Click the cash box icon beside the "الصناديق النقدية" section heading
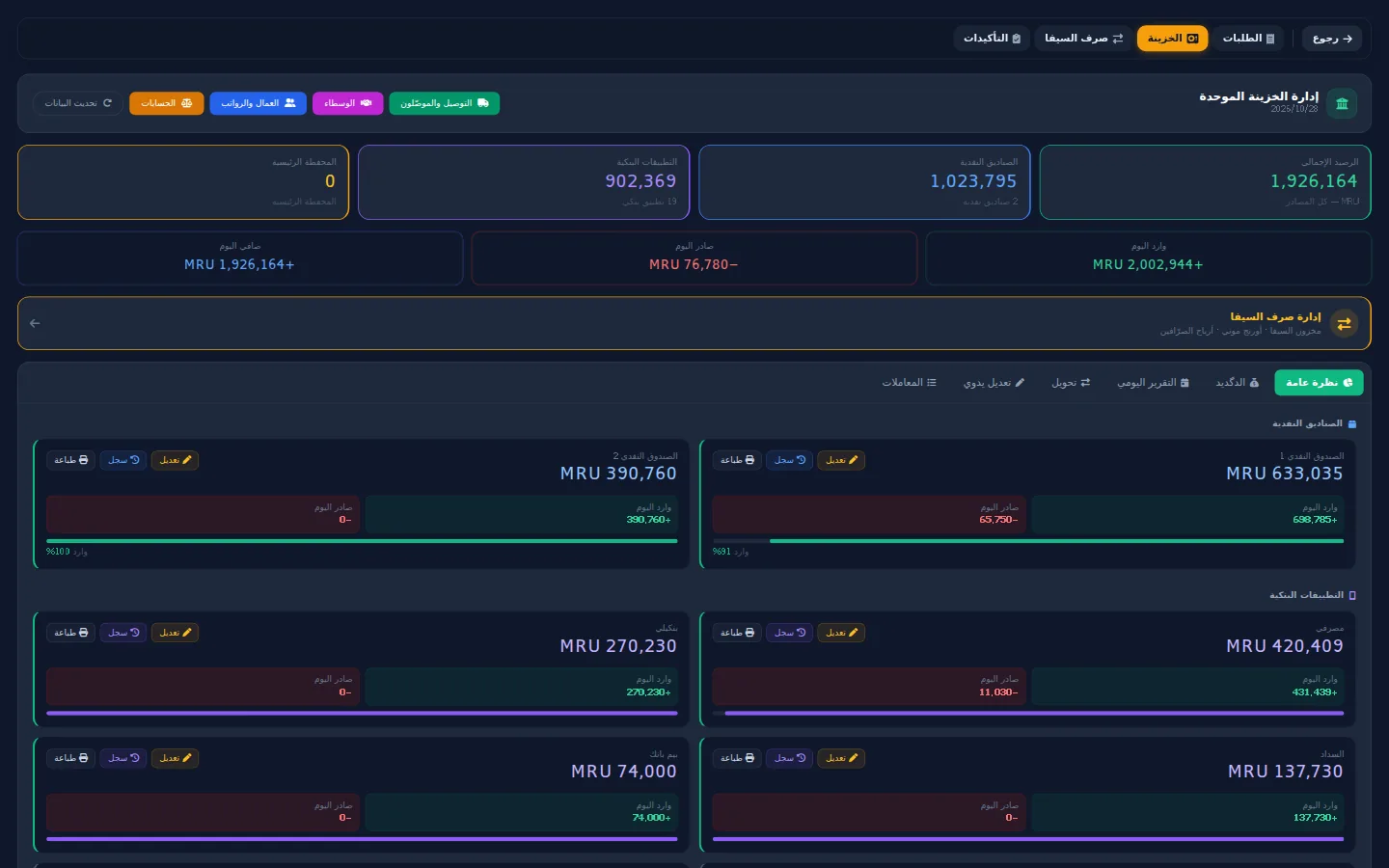 [1351, 424]
